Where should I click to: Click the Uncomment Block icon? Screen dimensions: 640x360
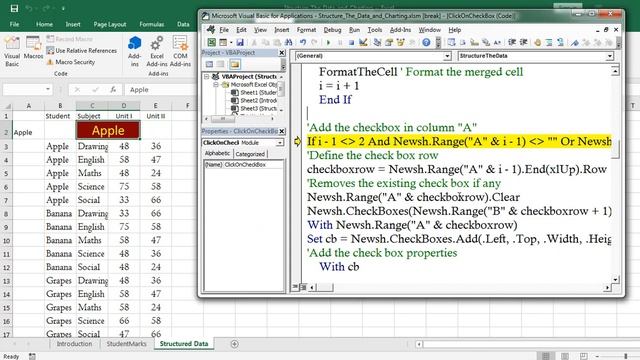click(x=560, y=42)
